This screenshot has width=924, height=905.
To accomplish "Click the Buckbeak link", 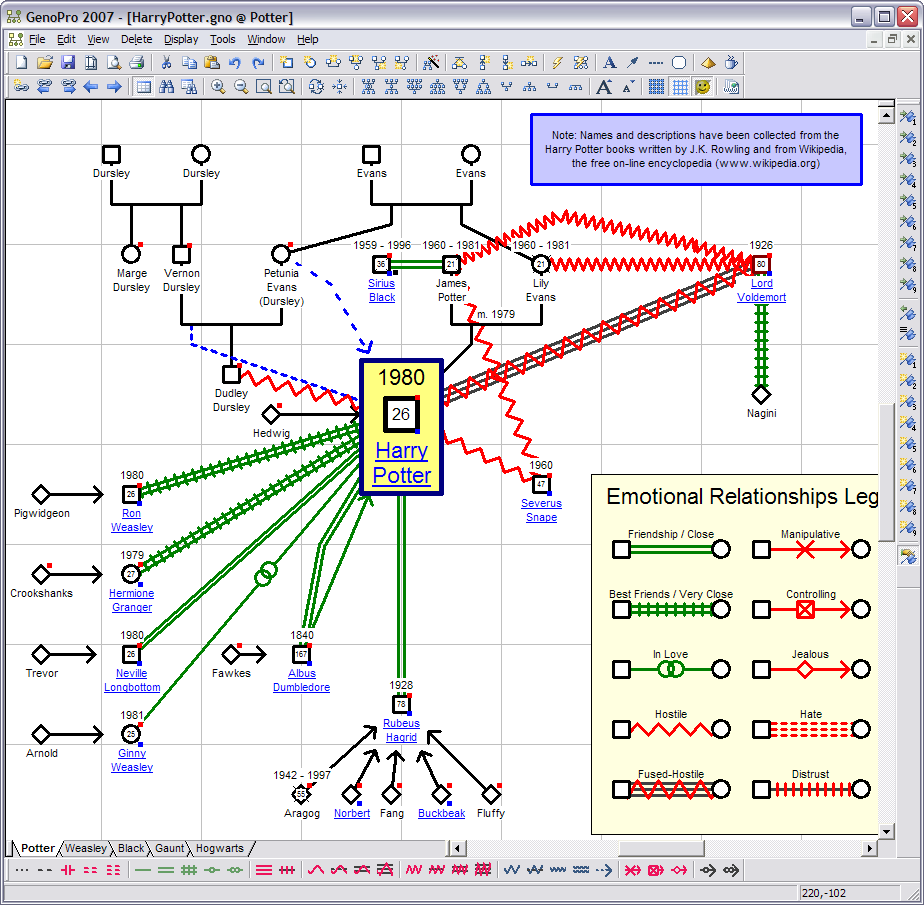I will tap(441, 813).
